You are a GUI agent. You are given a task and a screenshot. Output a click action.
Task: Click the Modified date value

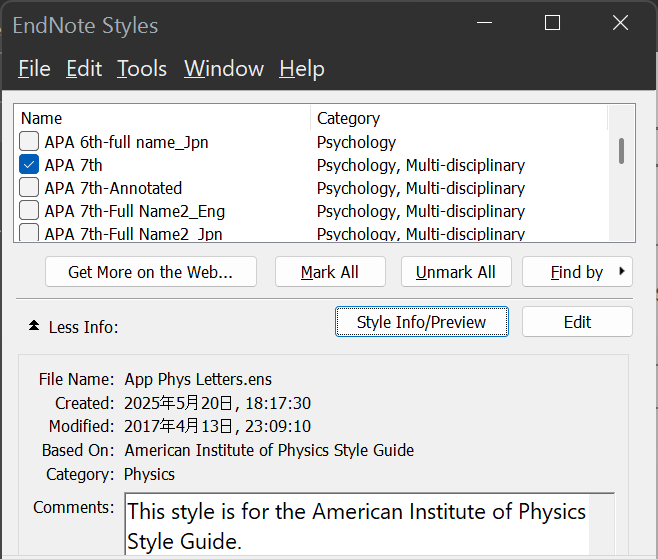pyautogui.click(x=217, y=426)
